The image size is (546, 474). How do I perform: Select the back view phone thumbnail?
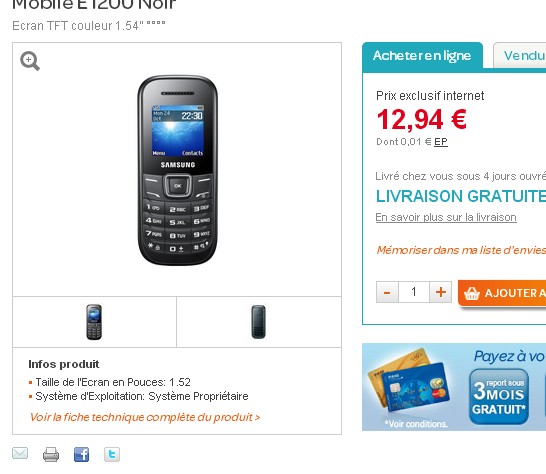258,322
